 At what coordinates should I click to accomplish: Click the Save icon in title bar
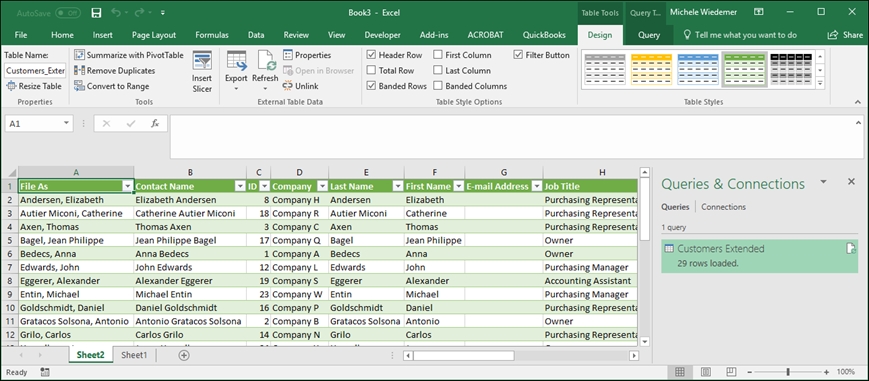click(96, 12)
